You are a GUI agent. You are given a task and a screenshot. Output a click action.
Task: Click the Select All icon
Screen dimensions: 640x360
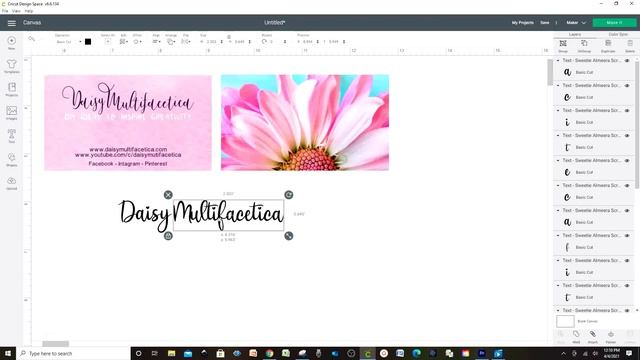coord(108,42)
